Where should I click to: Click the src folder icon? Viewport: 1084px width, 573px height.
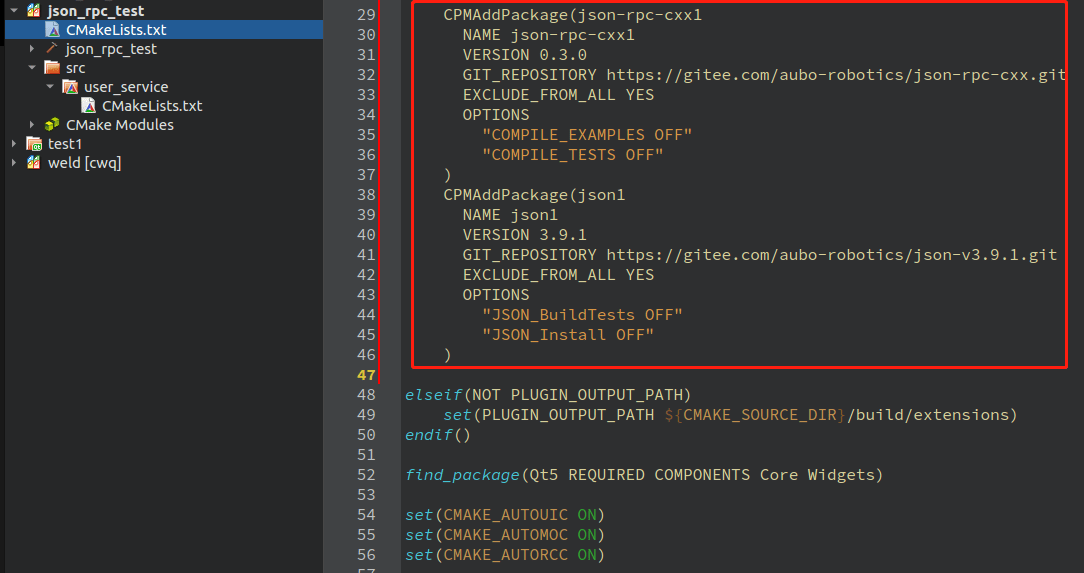click(52, 68)
